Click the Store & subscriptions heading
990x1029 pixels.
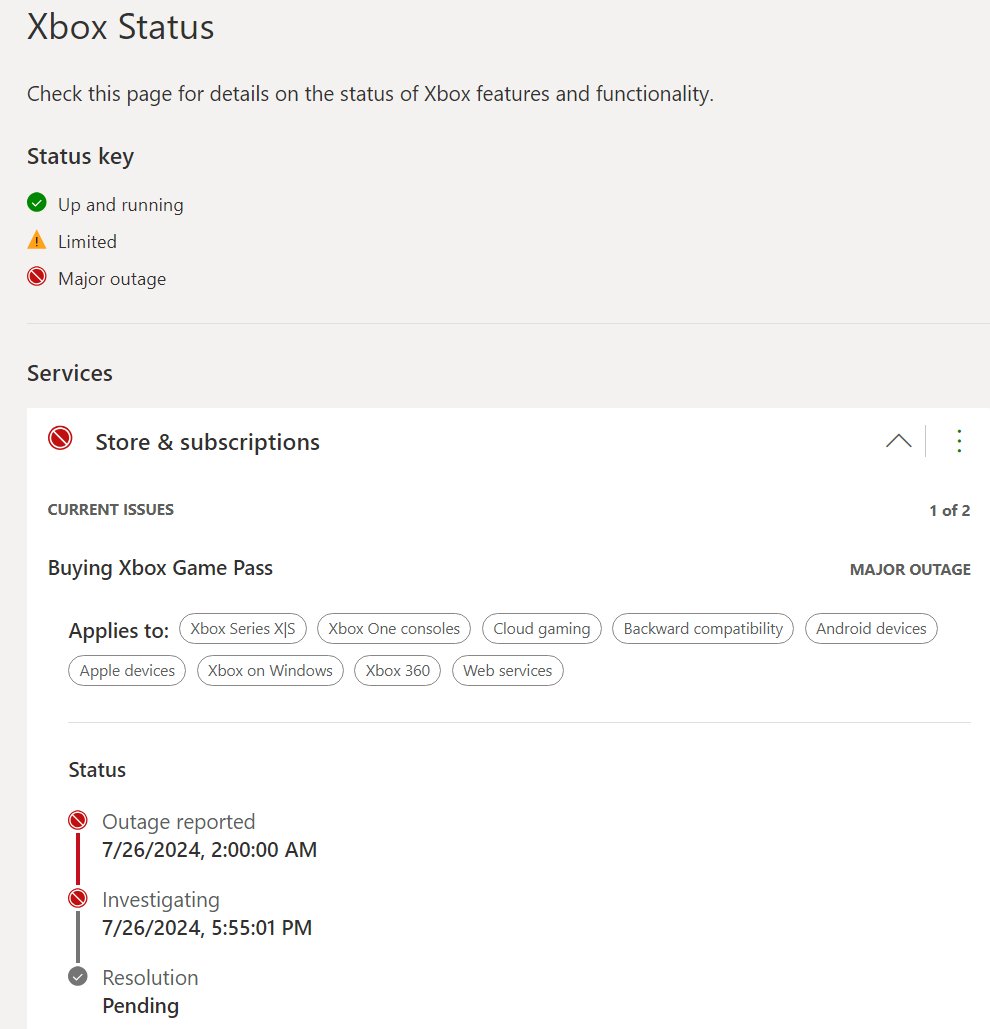coord(207,442)
